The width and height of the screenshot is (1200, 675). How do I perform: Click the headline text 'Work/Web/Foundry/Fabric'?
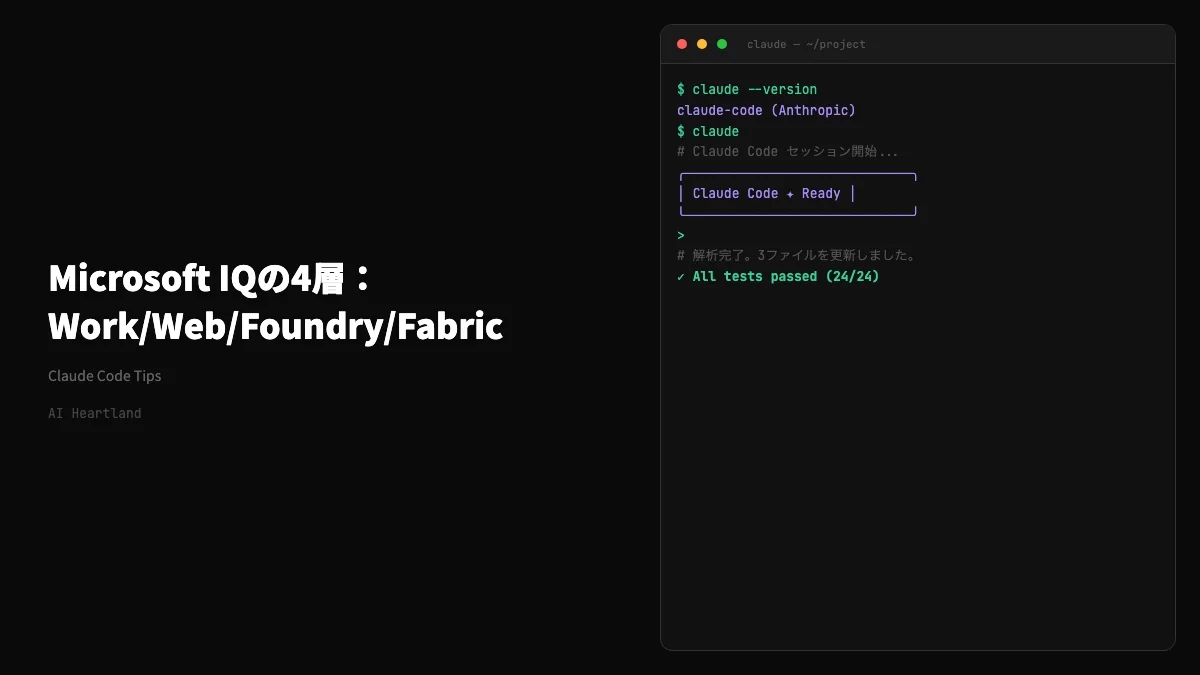click(x=276, y=327)
